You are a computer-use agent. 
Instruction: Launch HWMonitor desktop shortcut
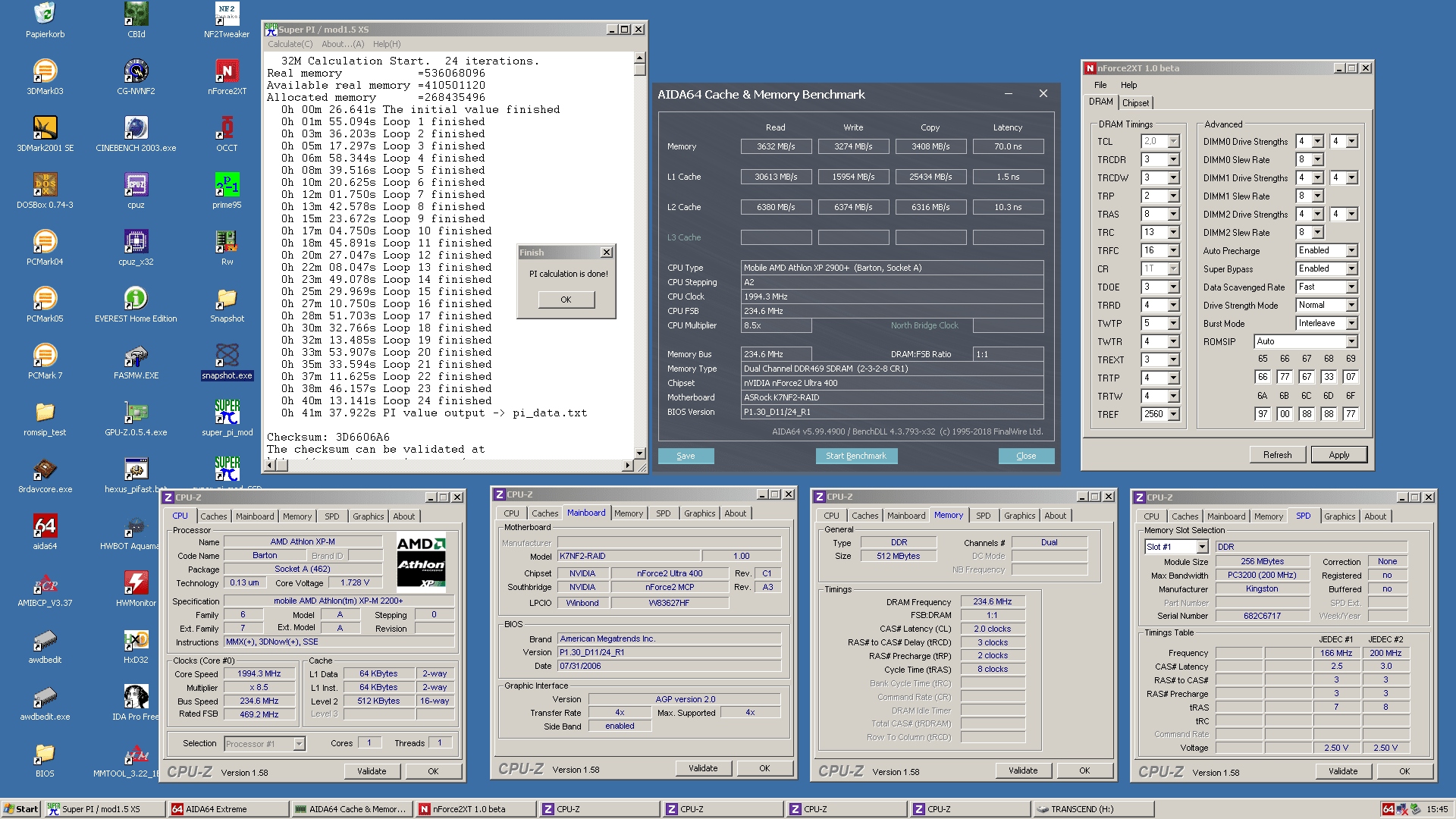click(x=136, y=588)
